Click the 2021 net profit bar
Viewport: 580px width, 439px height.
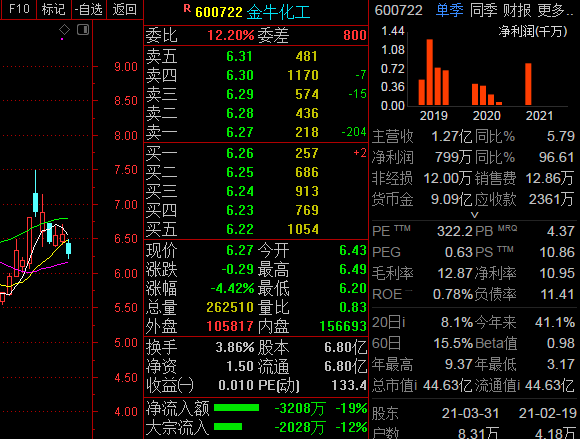tap(528, 84)
